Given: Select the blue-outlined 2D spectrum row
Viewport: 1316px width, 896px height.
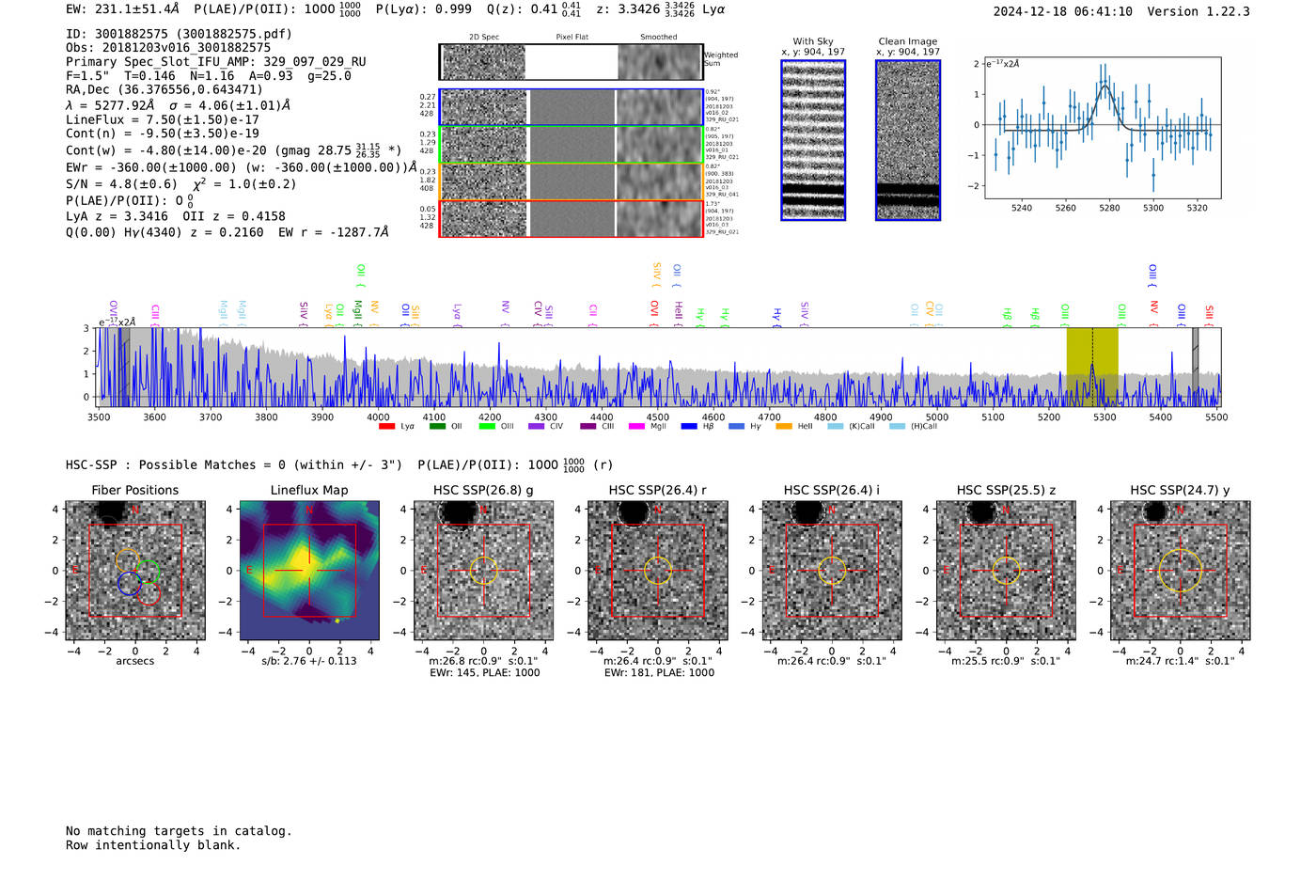Looking at the screenshot, I should coord(571,107).
